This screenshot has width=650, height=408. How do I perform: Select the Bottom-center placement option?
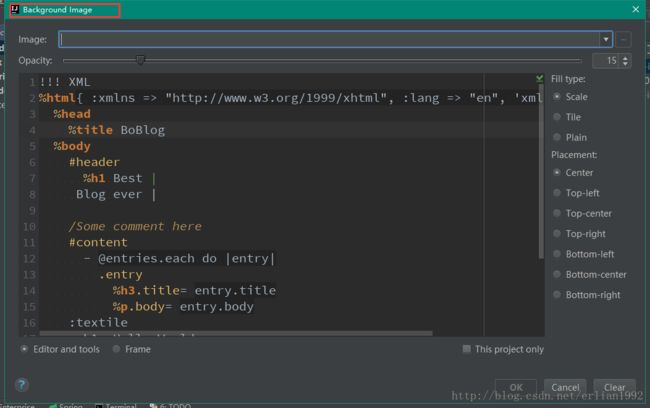(591, 274)
